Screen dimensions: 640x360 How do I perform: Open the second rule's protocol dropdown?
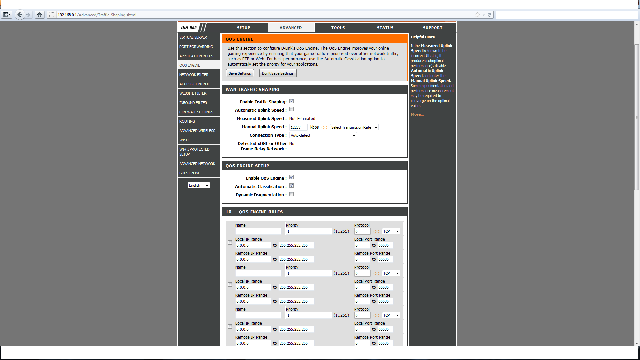(x=391, y=273)
